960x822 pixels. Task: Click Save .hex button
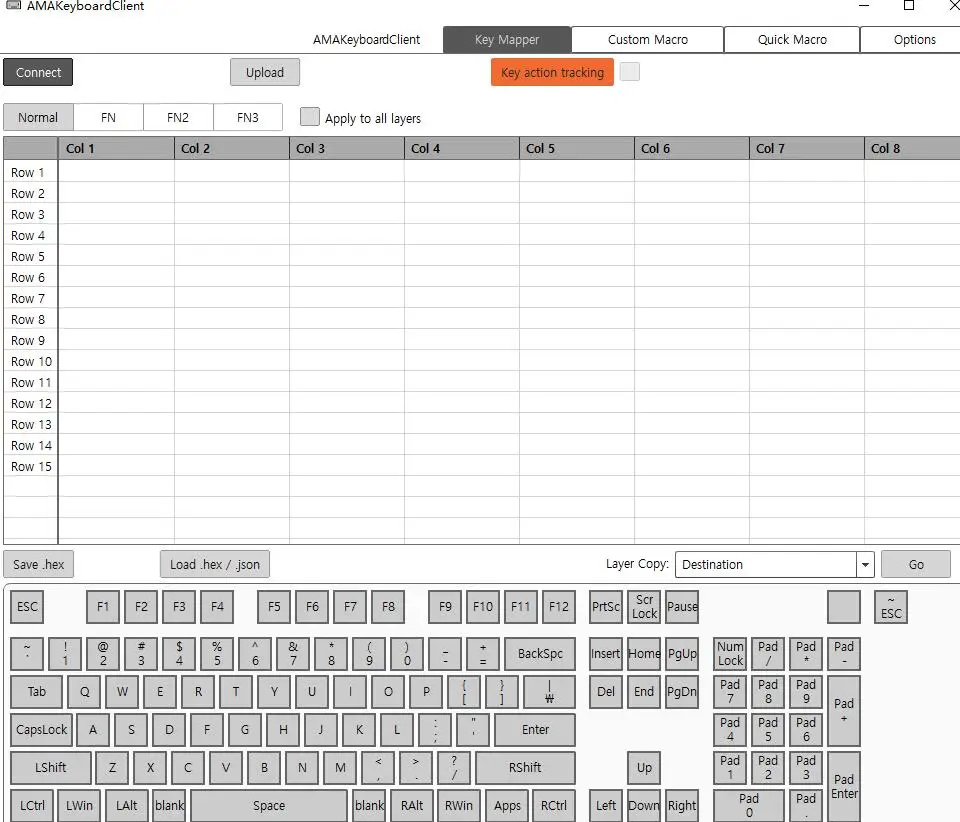pyautogui.click(x=39, y=564)
